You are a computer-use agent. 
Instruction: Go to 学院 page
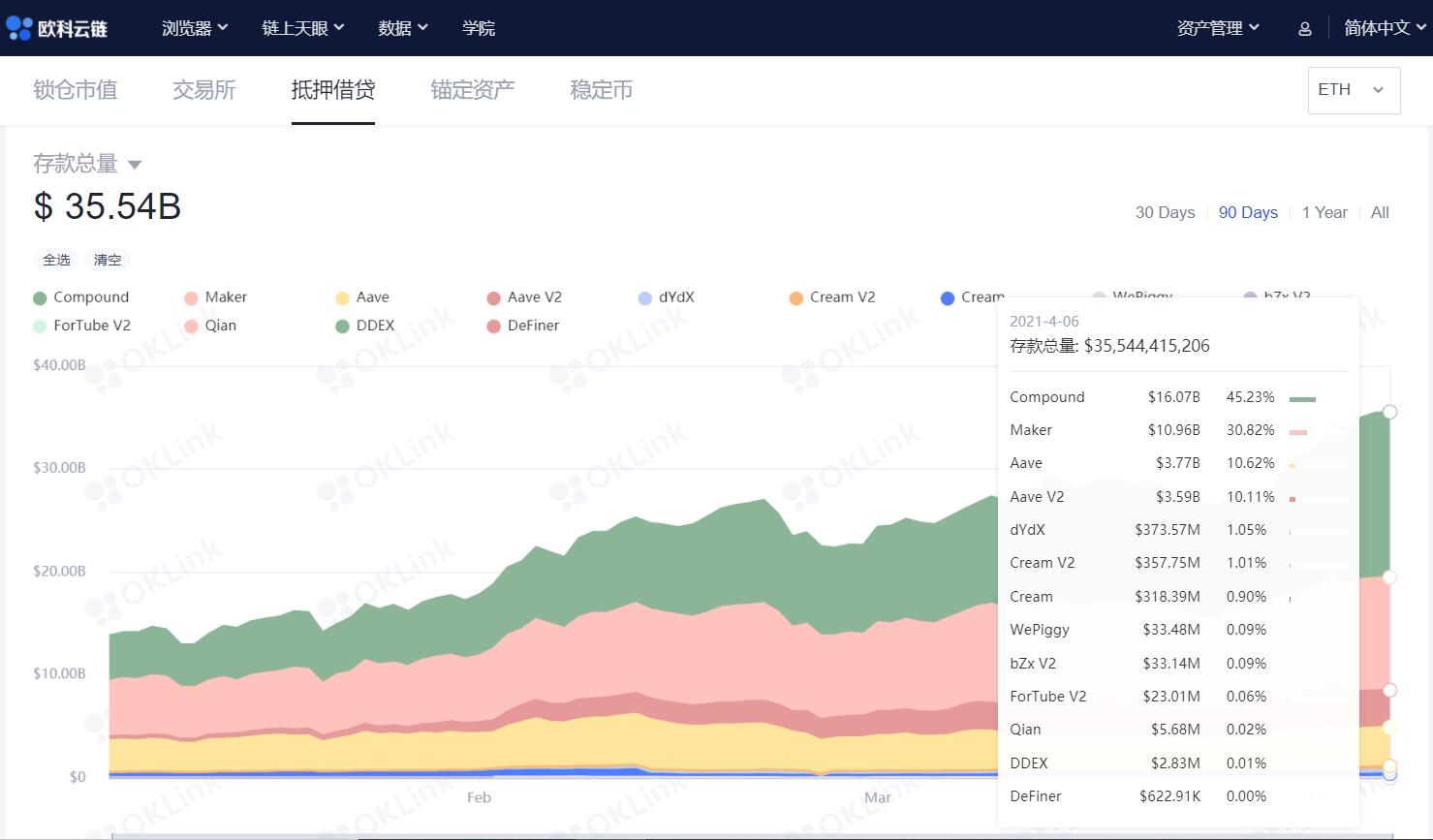(479, 28)
